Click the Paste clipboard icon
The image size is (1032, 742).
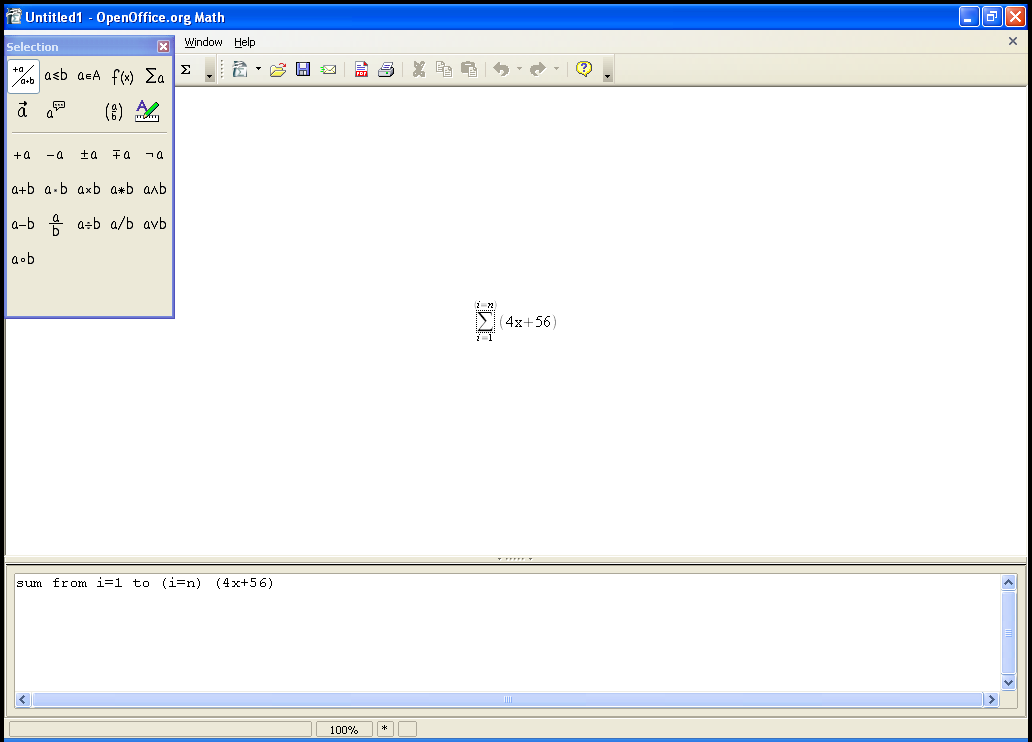[469, 69]
